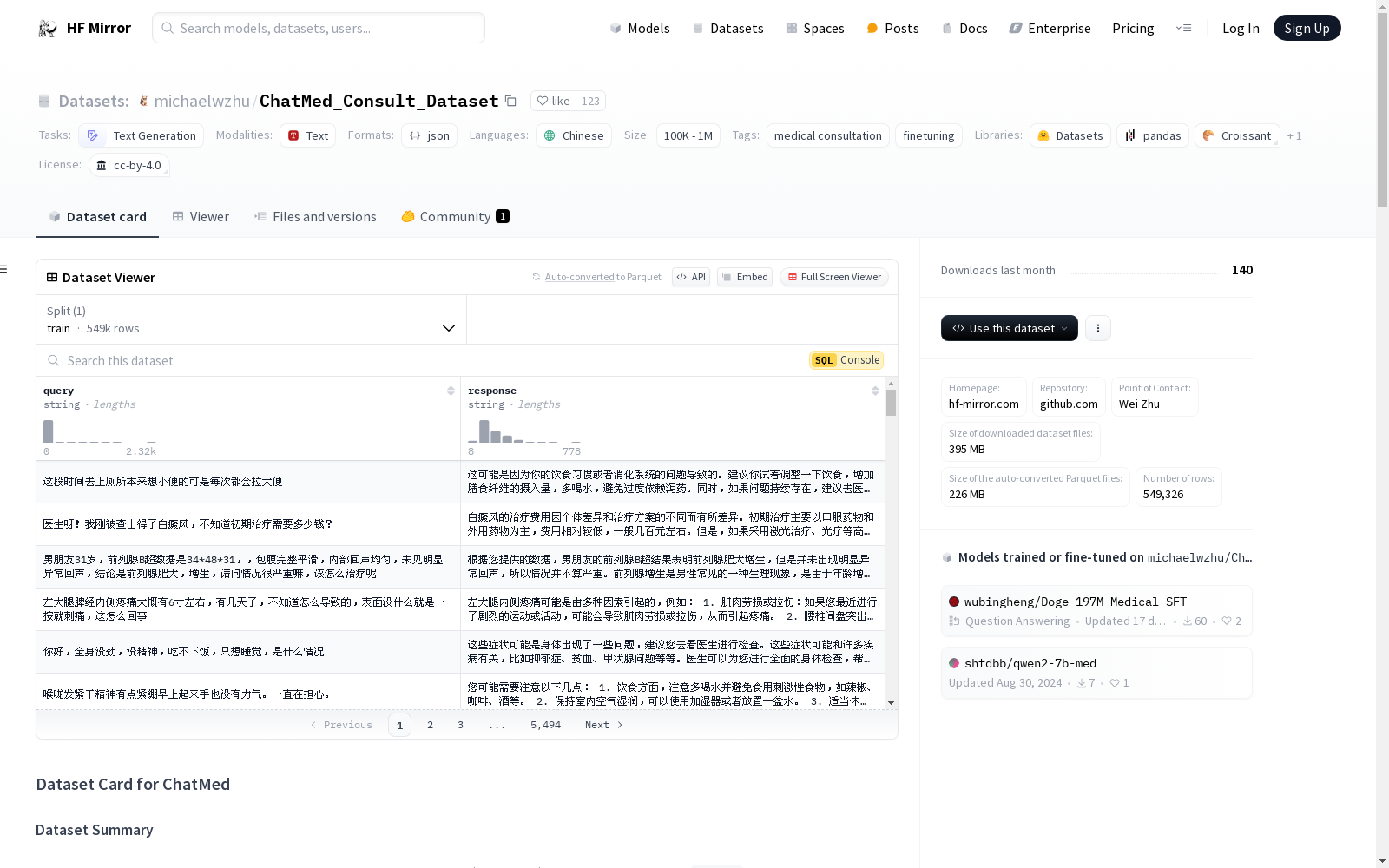
Task: Open Docs in the top navigation
Action: tap(964, 29)
